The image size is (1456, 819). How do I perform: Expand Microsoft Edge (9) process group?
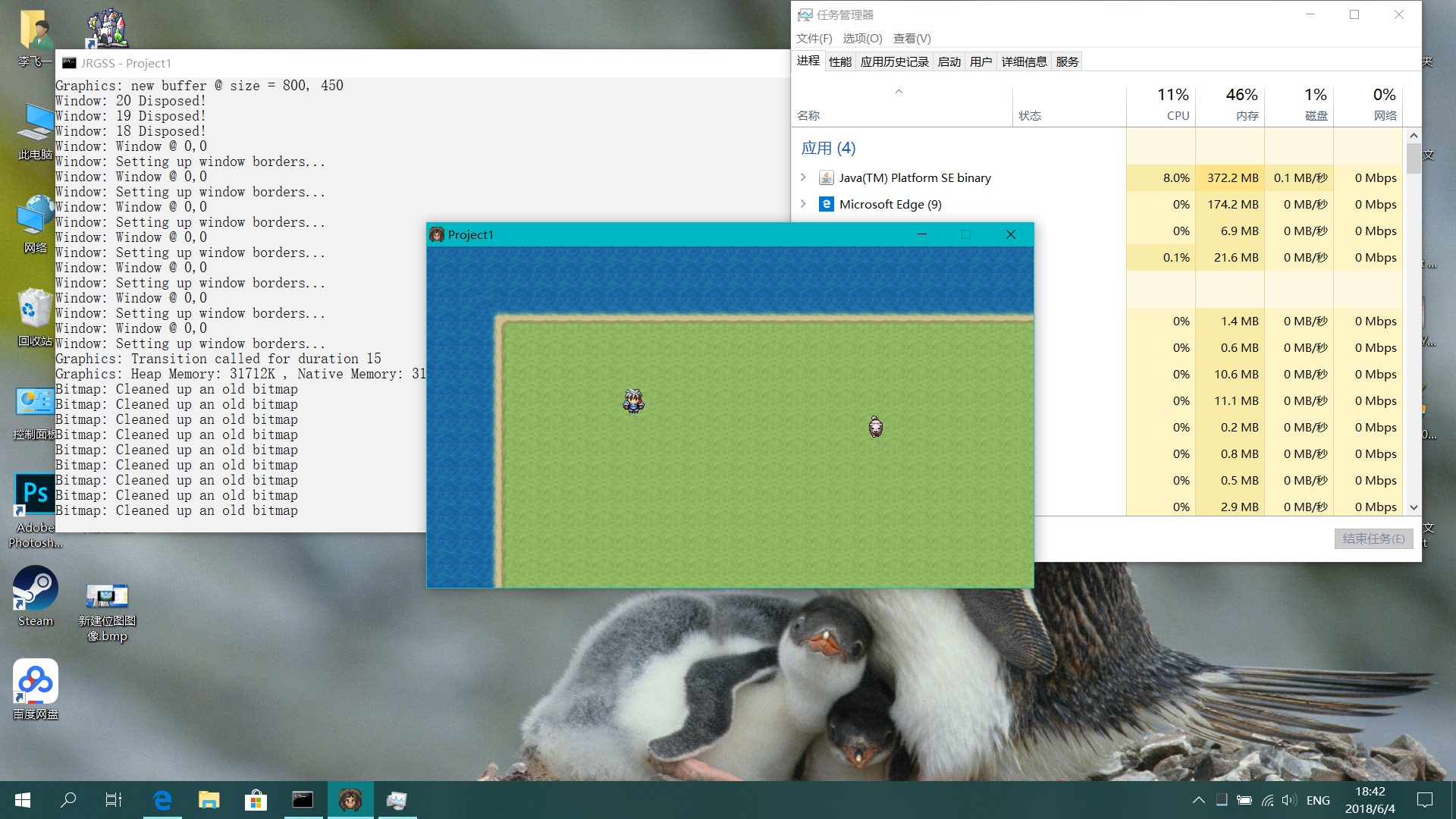803,204
